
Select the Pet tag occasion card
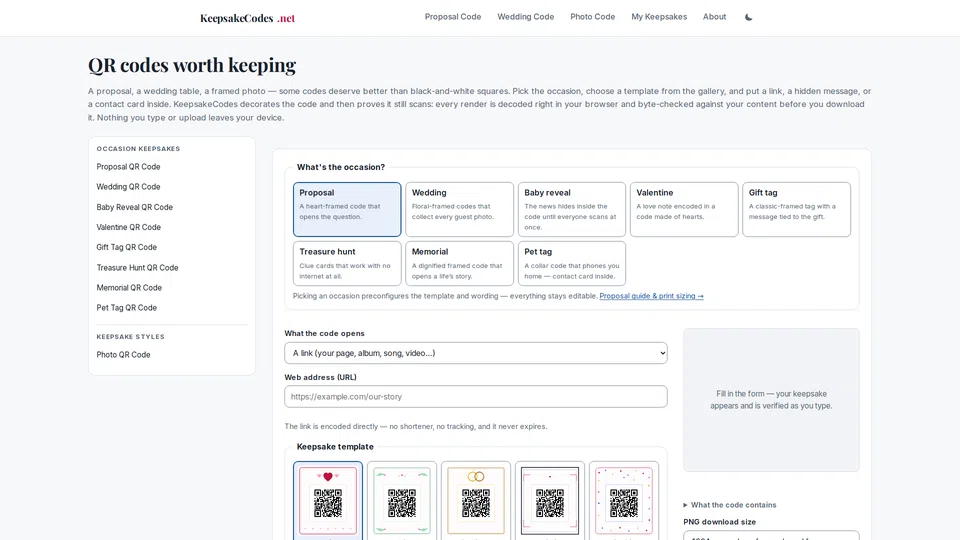point(572,263)
